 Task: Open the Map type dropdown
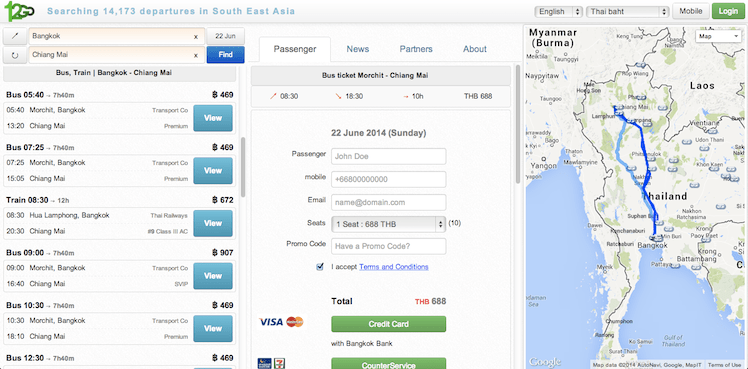(717, 36)
